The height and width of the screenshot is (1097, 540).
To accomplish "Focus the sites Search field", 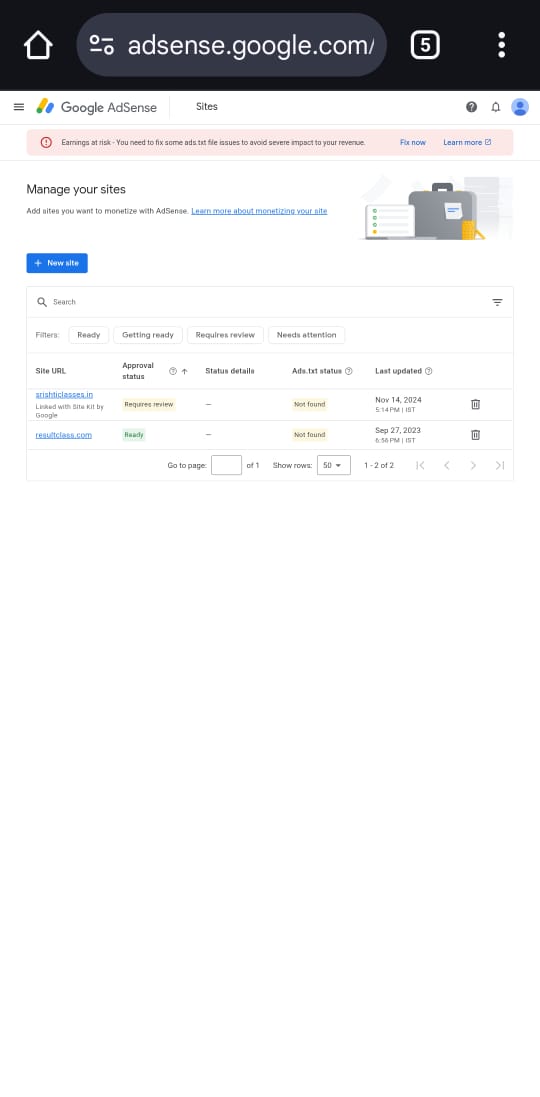I will pyautogui.click(x=269, y=302).
